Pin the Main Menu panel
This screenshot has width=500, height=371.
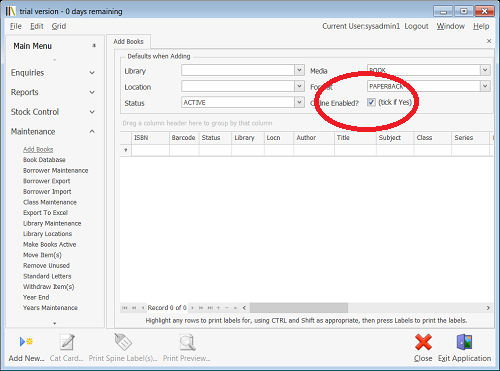[94, 46]
